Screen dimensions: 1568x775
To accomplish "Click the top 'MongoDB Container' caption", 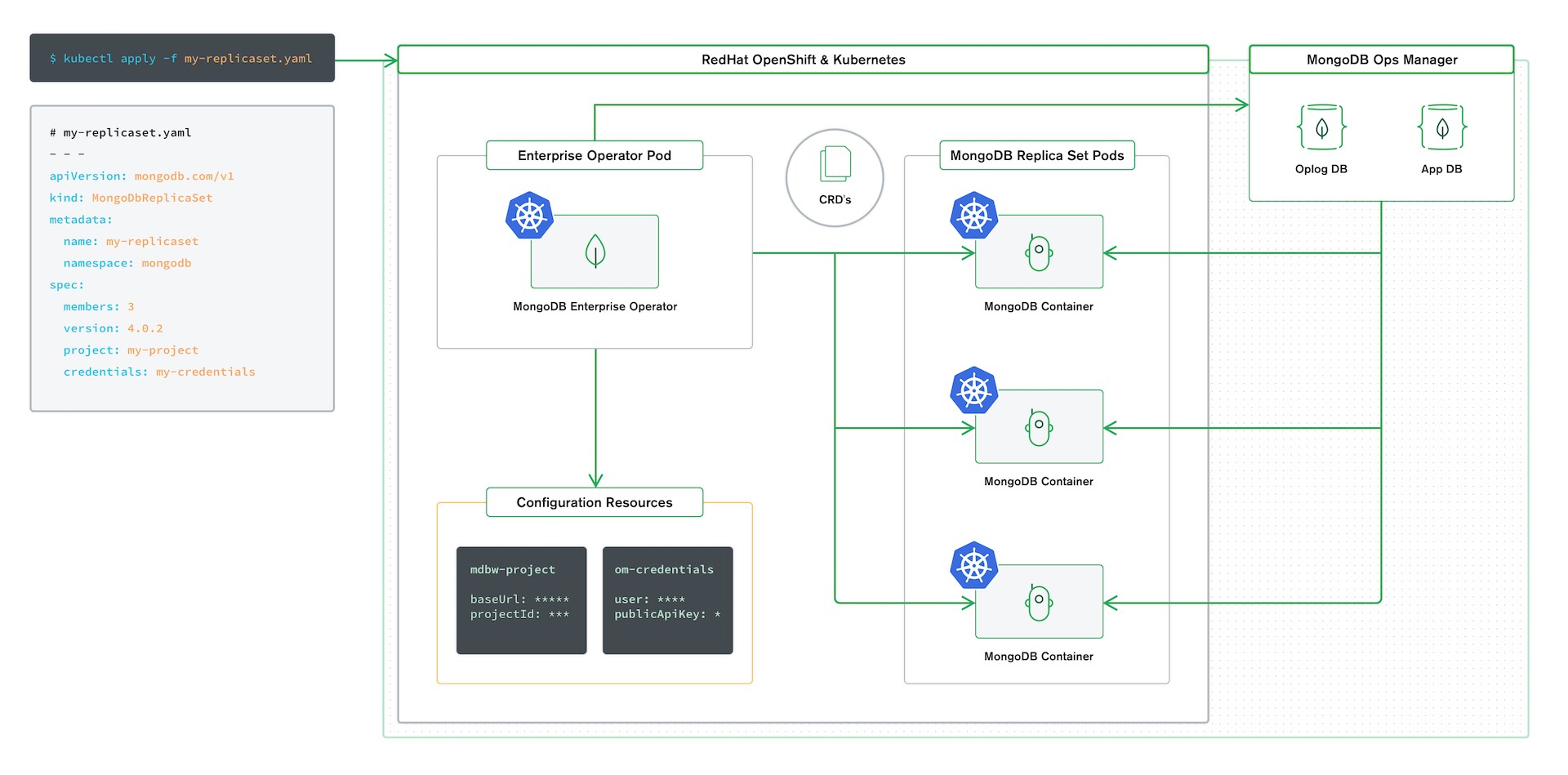I will (x=1039, y=306).
